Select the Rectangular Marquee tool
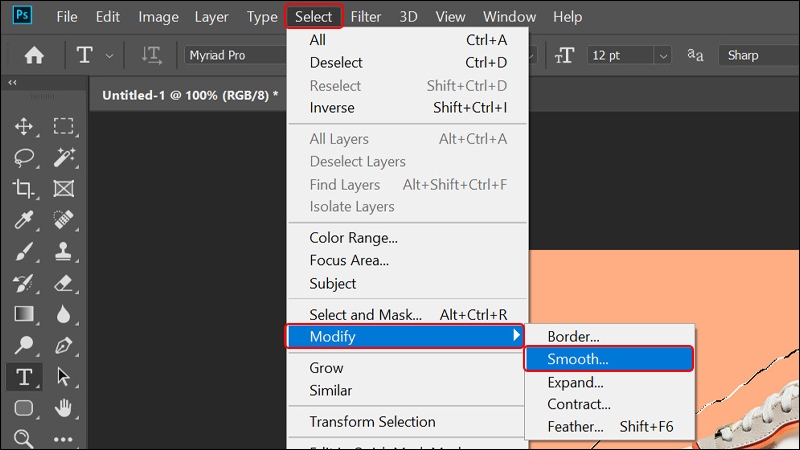The width and height of the screenshot is (800, 450). (x=63, y=126)
